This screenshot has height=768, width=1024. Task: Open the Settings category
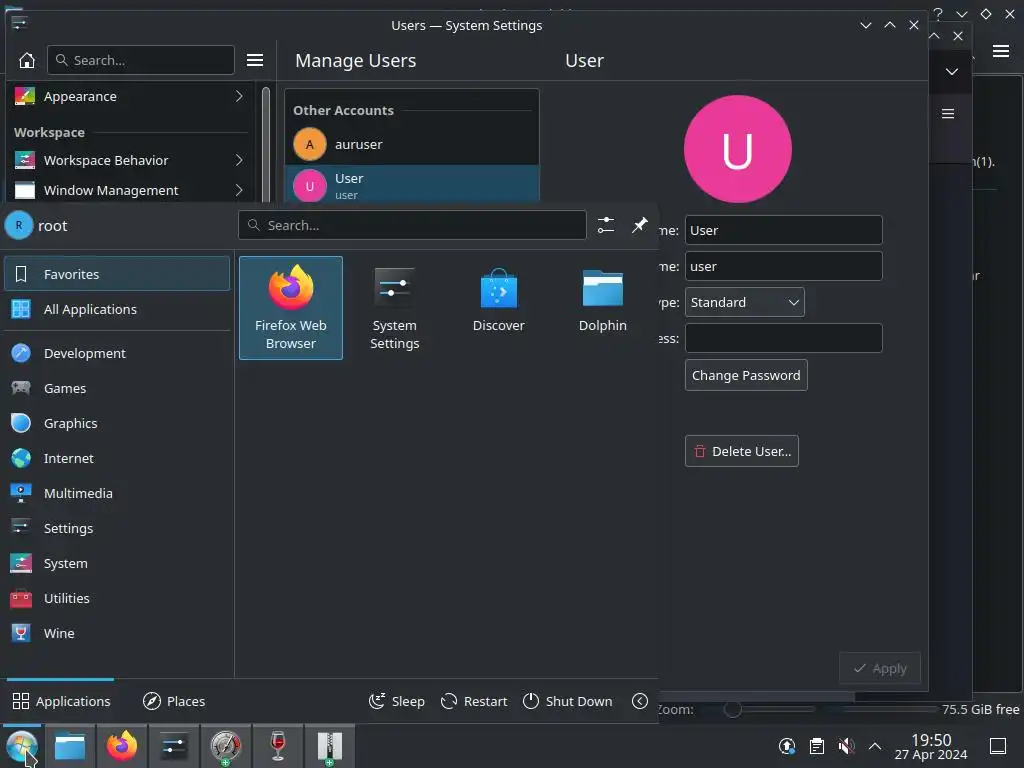(x=117, y=528)
